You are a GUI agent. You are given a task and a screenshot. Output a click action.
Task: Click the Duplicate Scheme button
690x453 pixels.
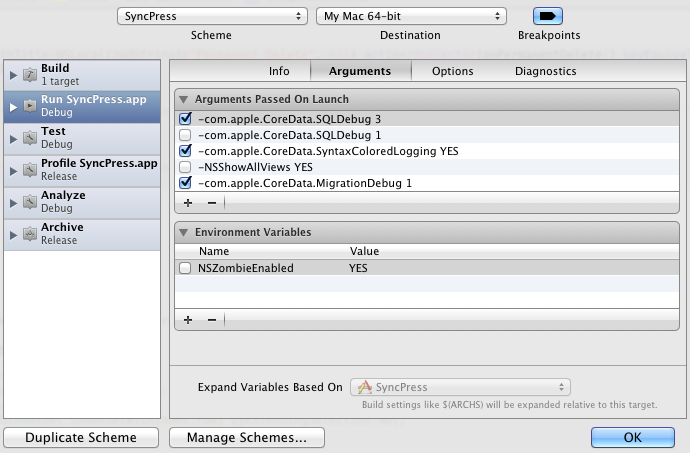point(81,437)
